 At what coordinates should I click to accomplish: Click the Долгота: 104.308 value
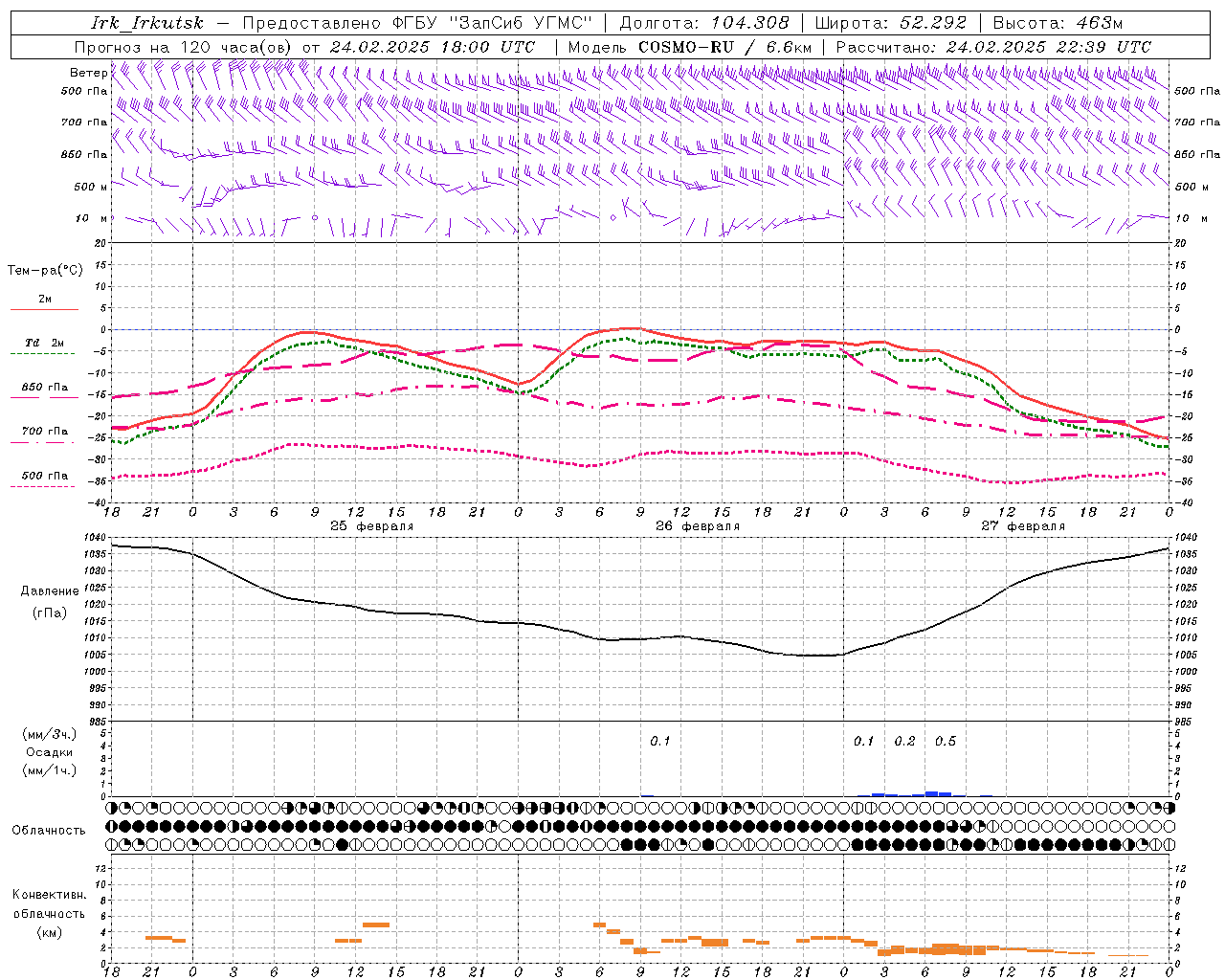click(704, 23)
